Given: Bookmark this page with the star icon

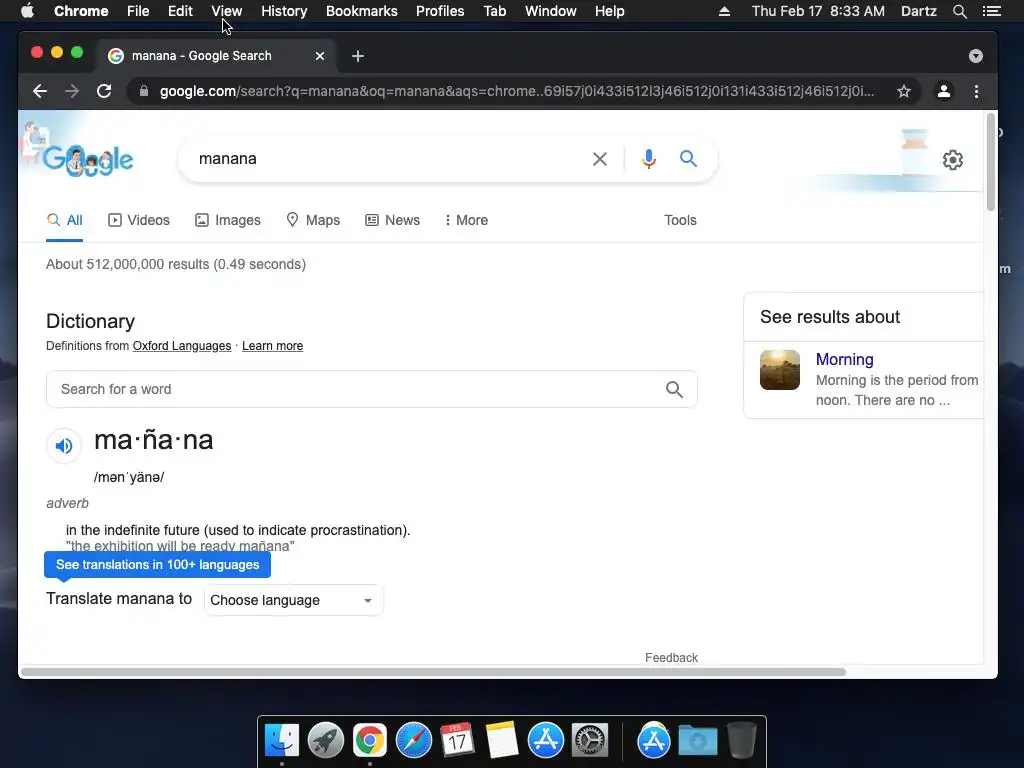Looking at the screenshot, I should pos(904,91).
